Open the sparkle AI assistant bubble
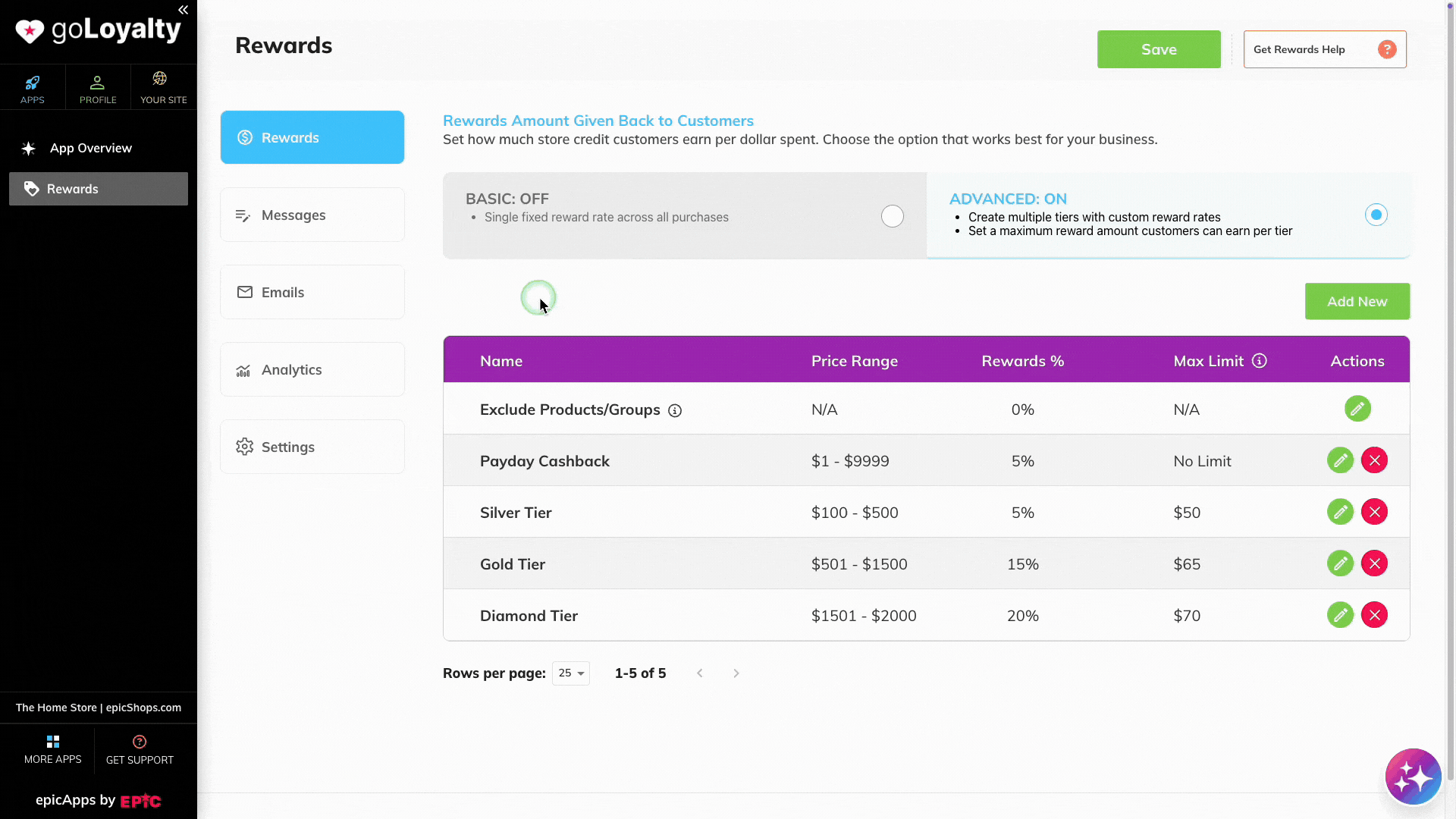The height and width of the screenshot is (819, 1456). coord(1413,777)
